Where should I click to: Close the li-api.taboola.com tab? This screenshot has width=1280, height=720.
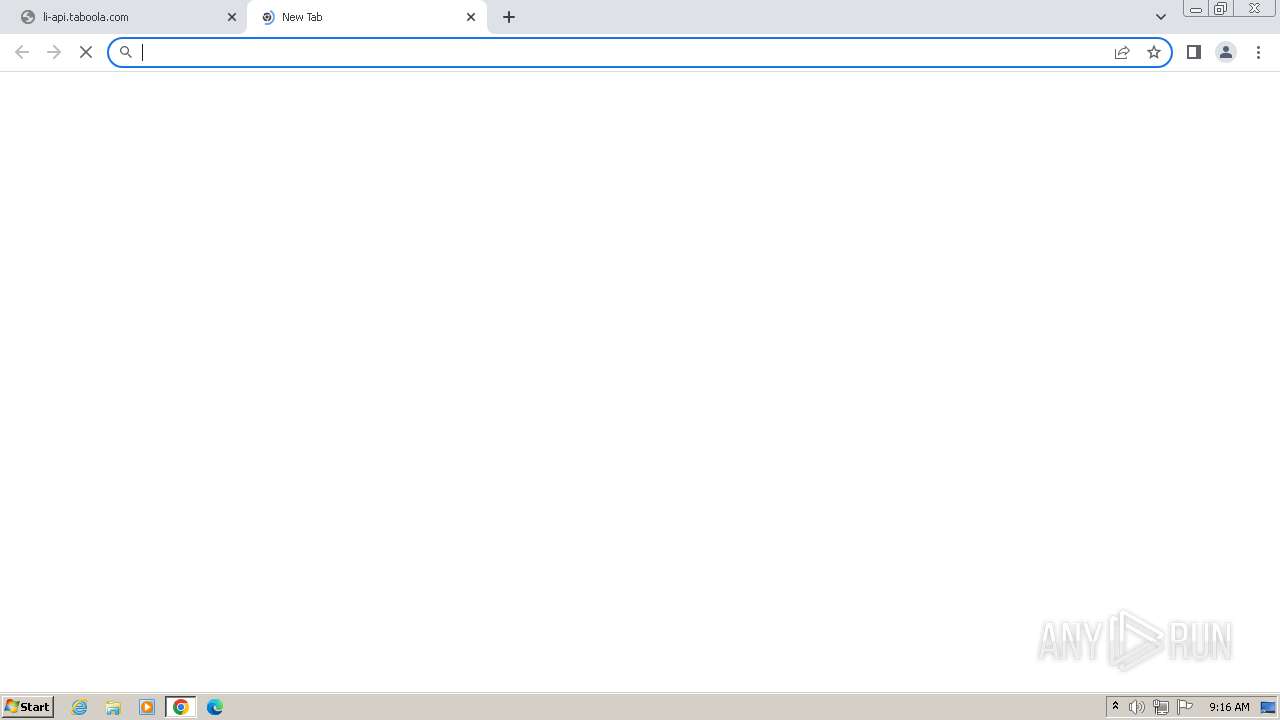[232, 17]
